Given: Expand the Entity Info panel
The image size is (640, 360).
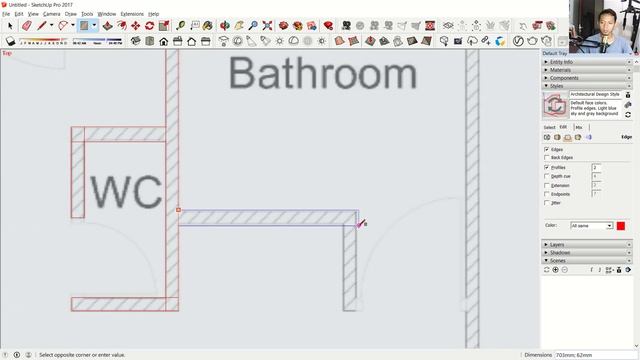Looking at the screenshot, I should [587, 62].
